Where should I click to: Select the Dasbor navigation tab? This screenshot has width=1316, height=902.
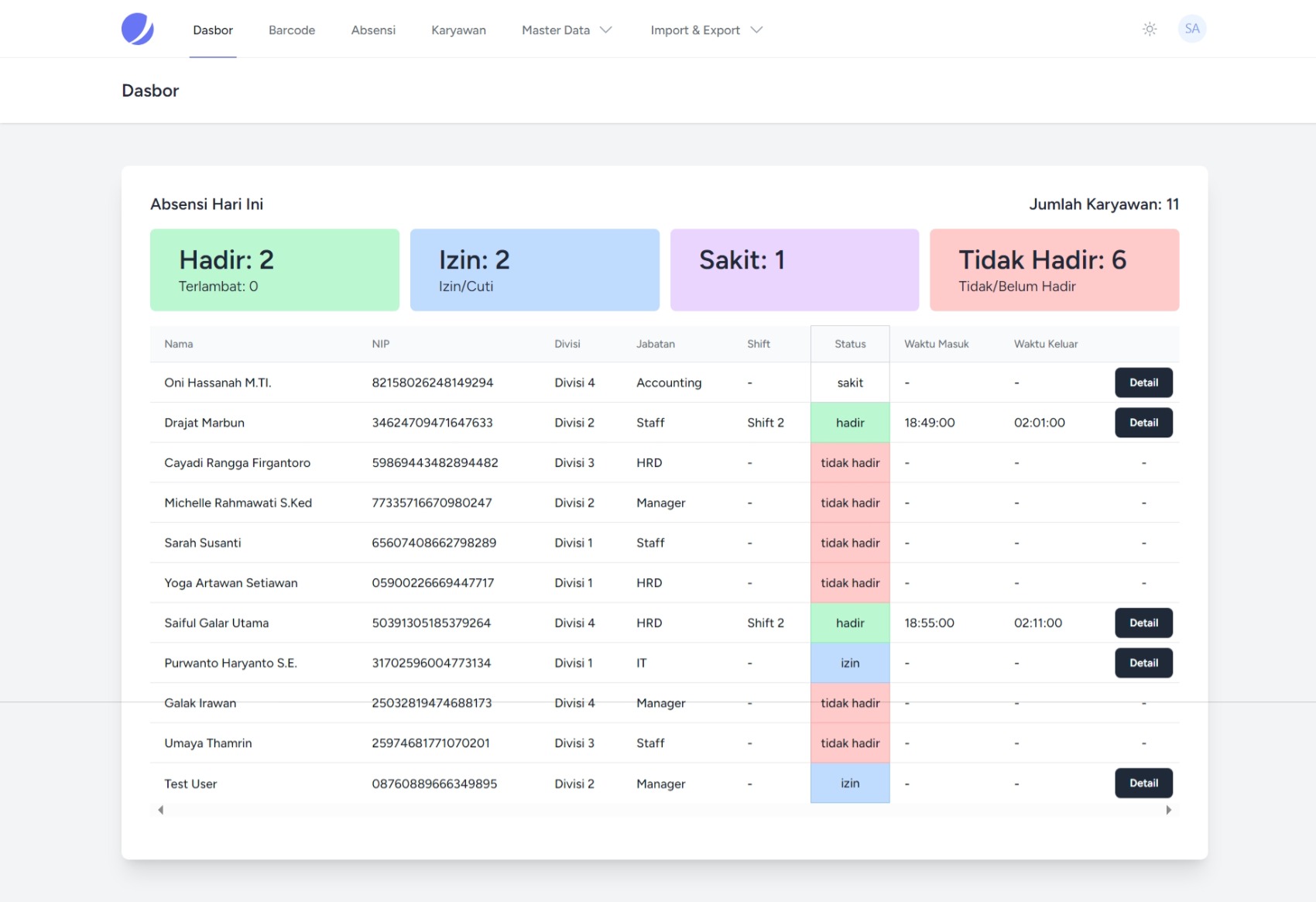[213, 30]
